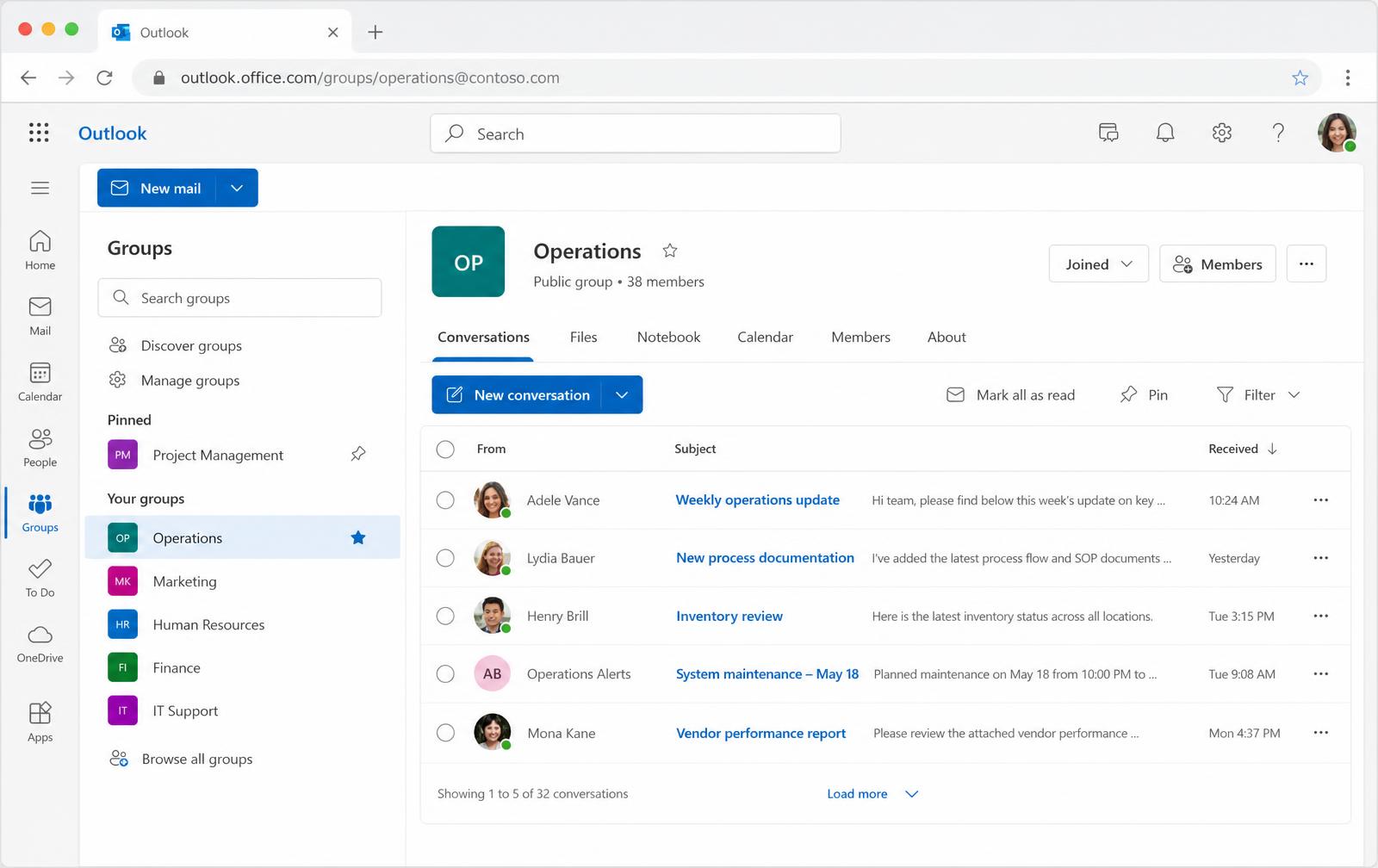Open the browser three-dot menu
1378x868 pixels.
point(1348,78)
